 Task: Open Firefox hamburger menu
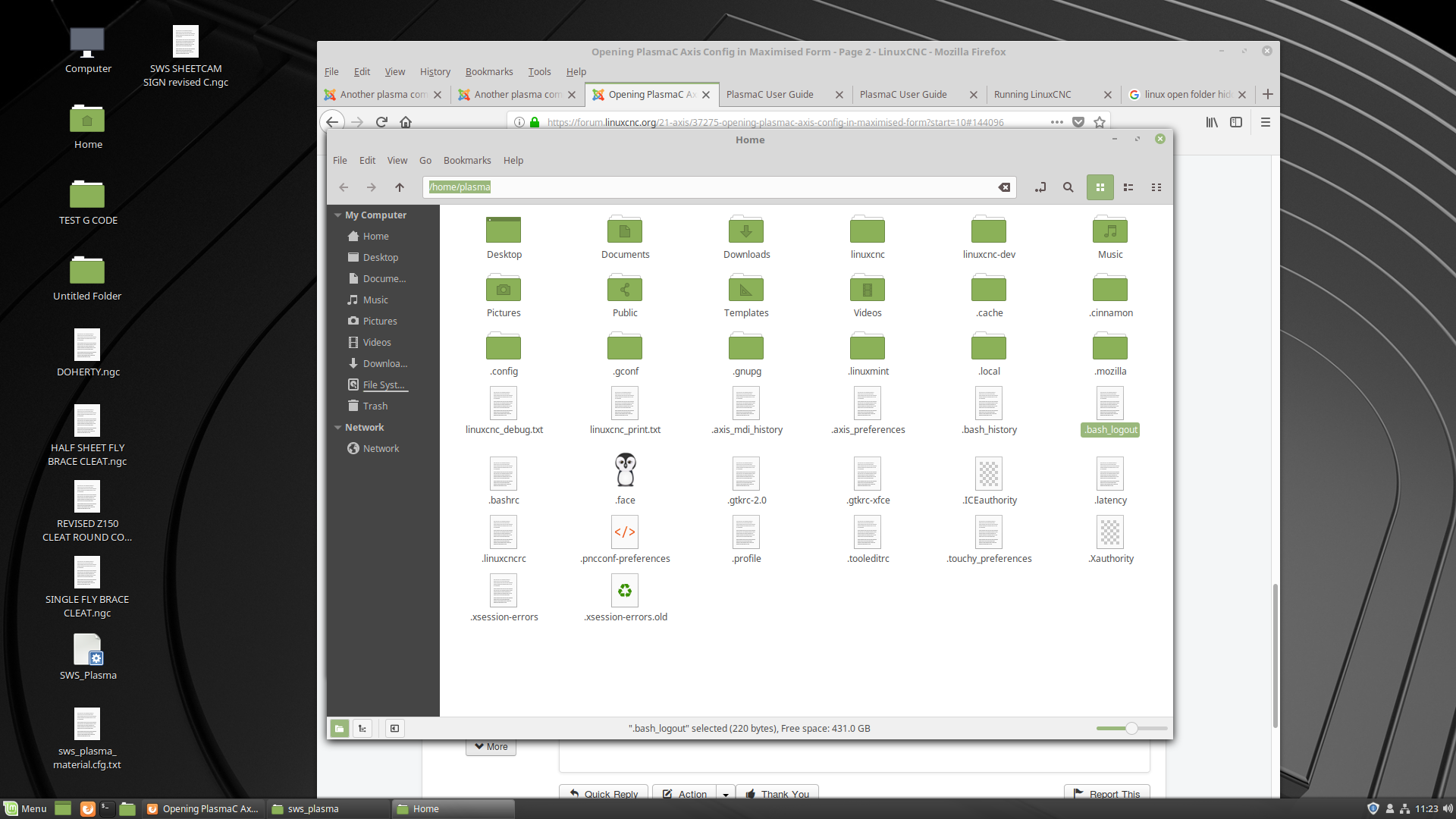[x=1265, y=122]
